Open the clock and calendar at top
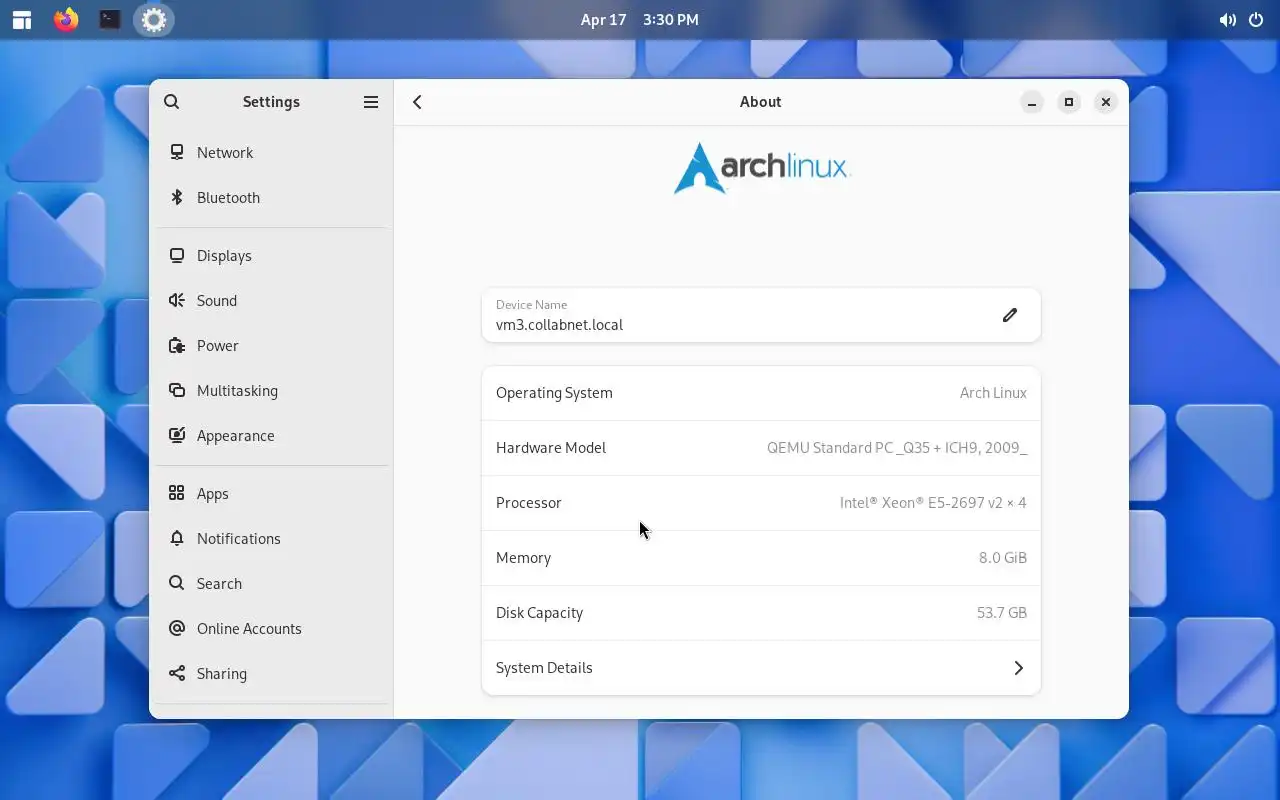1280x800 pixels. click(640, 20)
